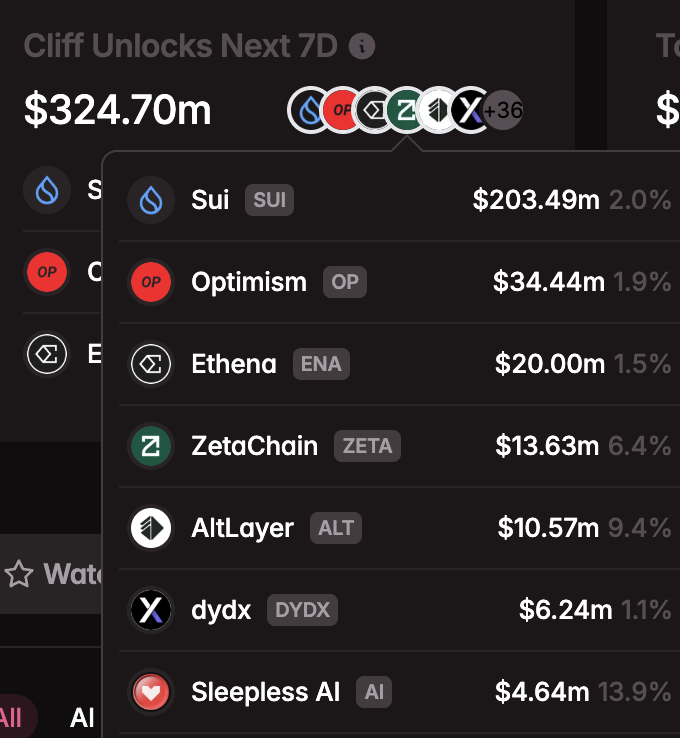Select the All category tab
Image resolution: width=680 pixels, height=738 pixels.
point(10,718)
